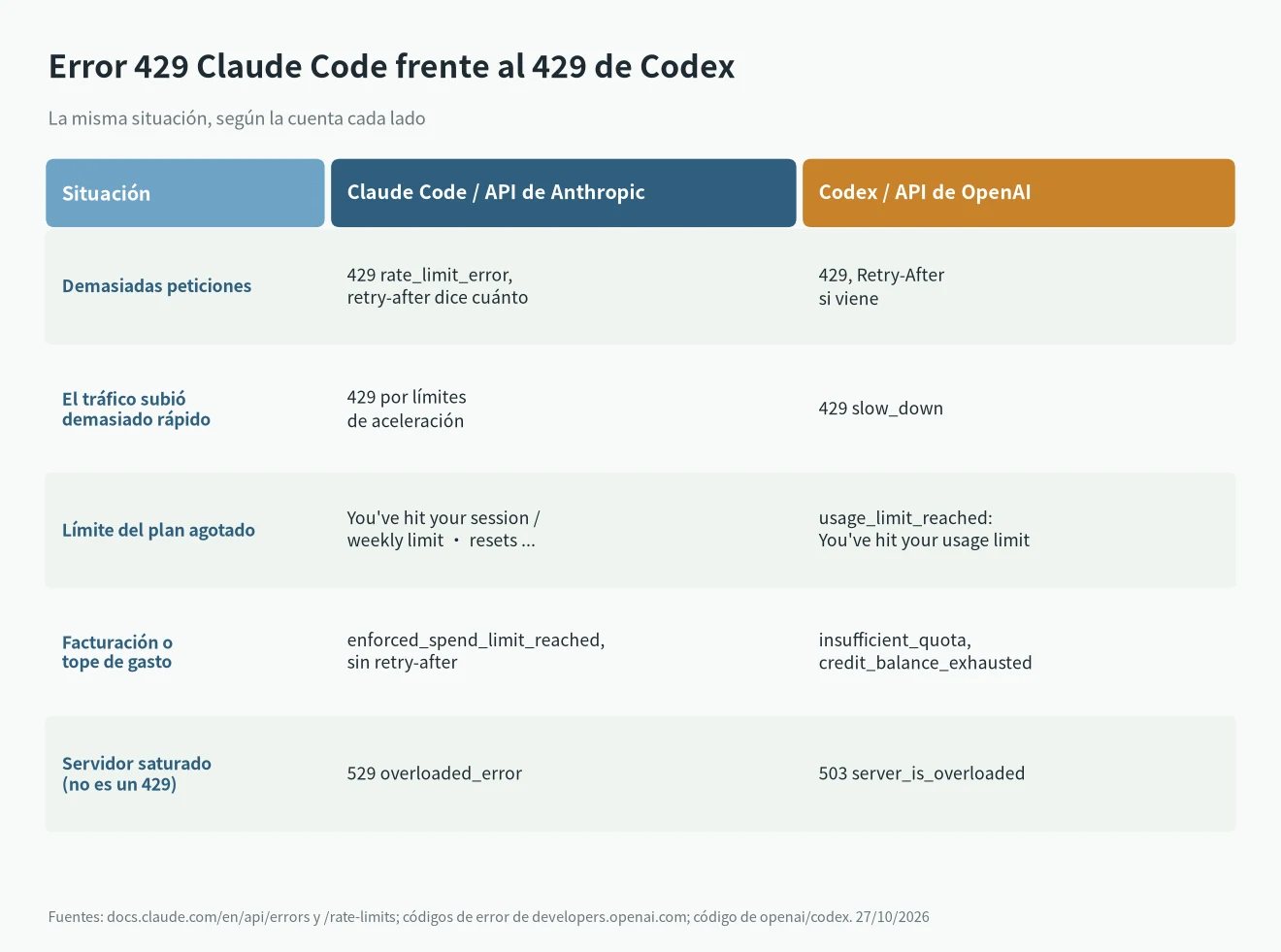Select the 'Codex / API de OpenAI' header
Image resolution: width=1281 pixels, height=952 pixels.
tap(1019, 193)
